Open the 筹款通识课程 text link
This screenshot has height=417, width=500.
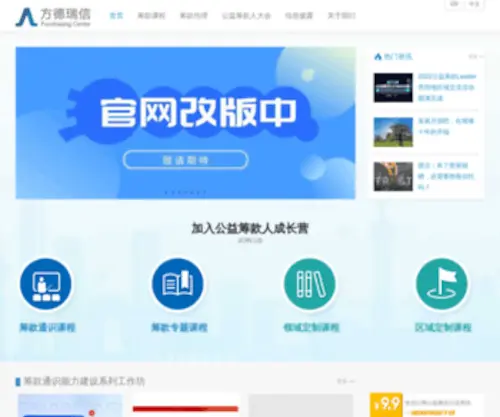(47, 327)
